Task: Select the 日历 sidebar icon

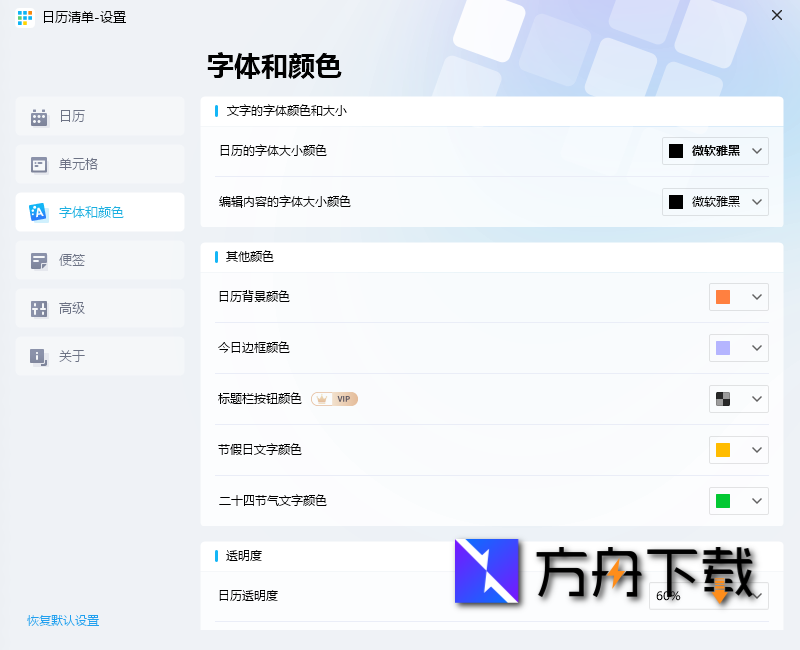Action: (x=39, y=116)
